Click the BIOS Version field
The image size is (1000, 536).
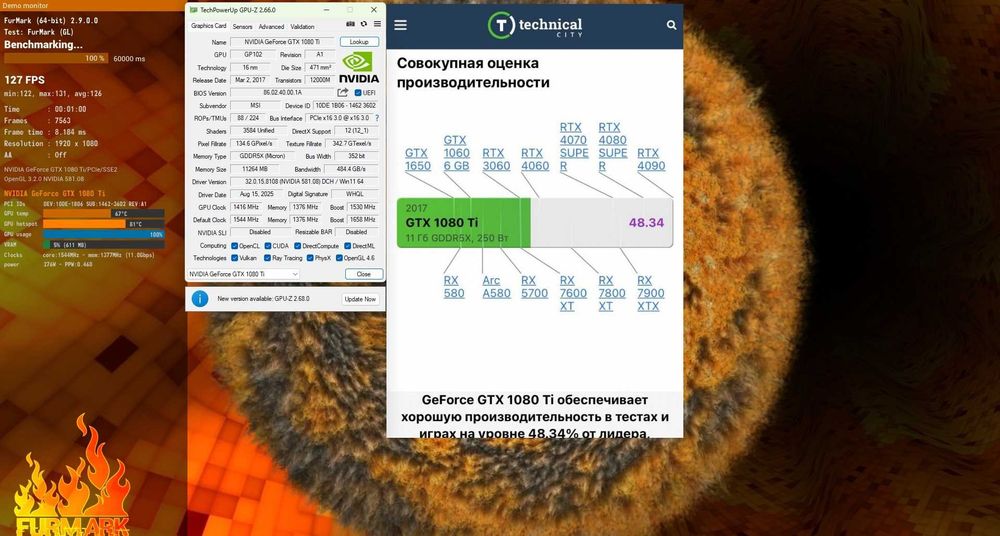click(x=282, y=93)
